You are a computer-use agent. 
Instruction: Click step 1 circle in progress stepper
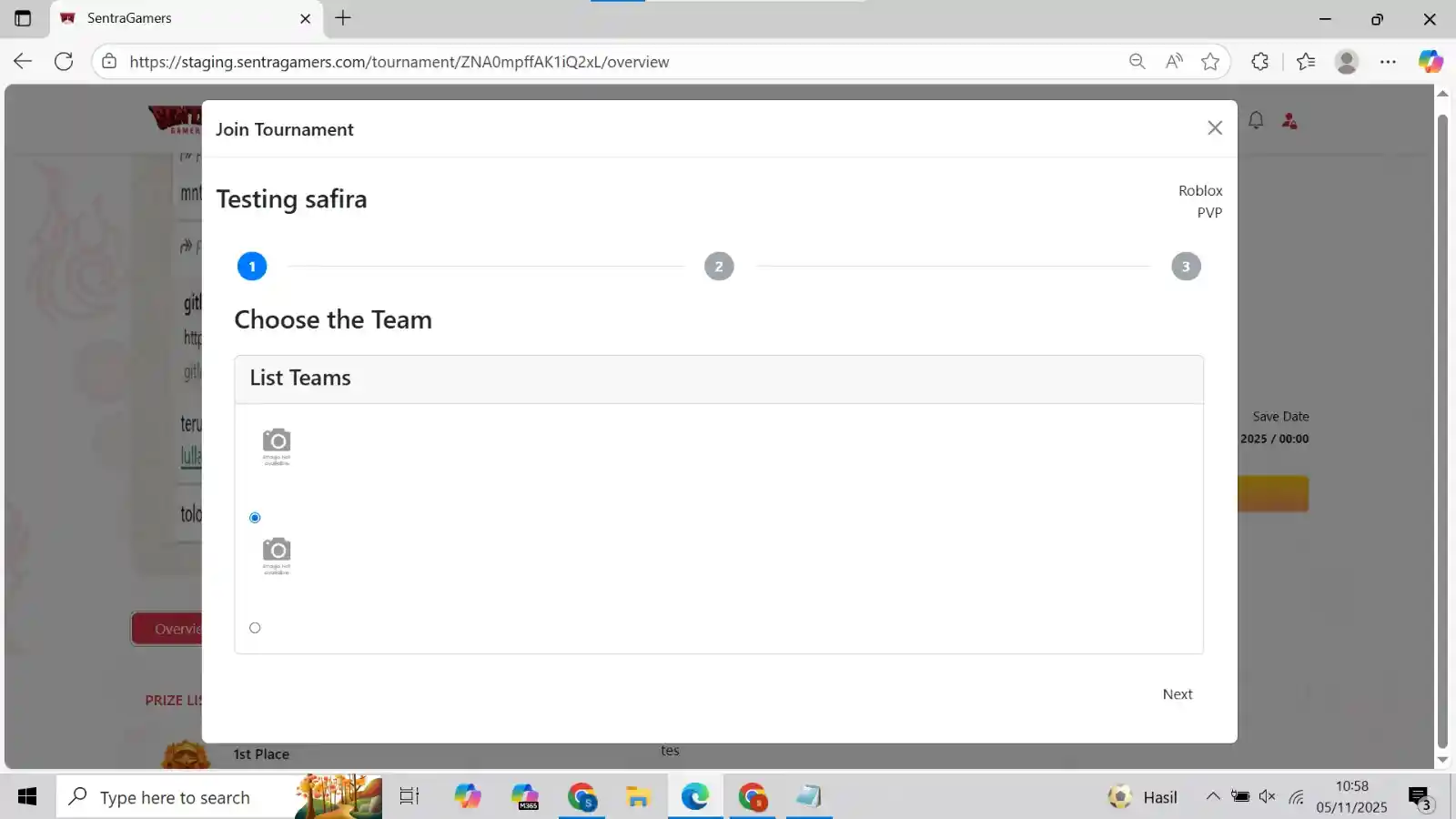[252, 267]
